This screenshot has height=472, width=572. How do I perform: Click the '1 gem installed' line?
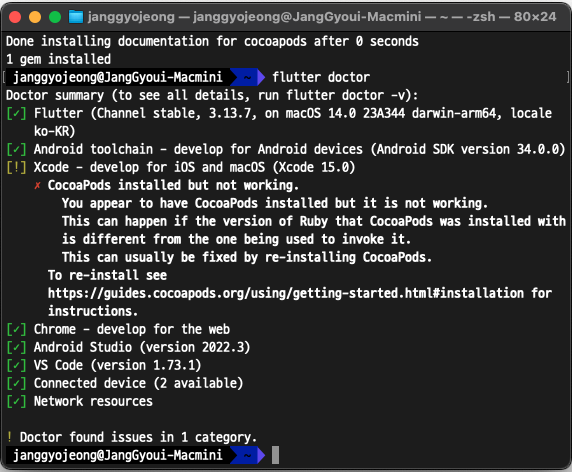coord(58,59)
